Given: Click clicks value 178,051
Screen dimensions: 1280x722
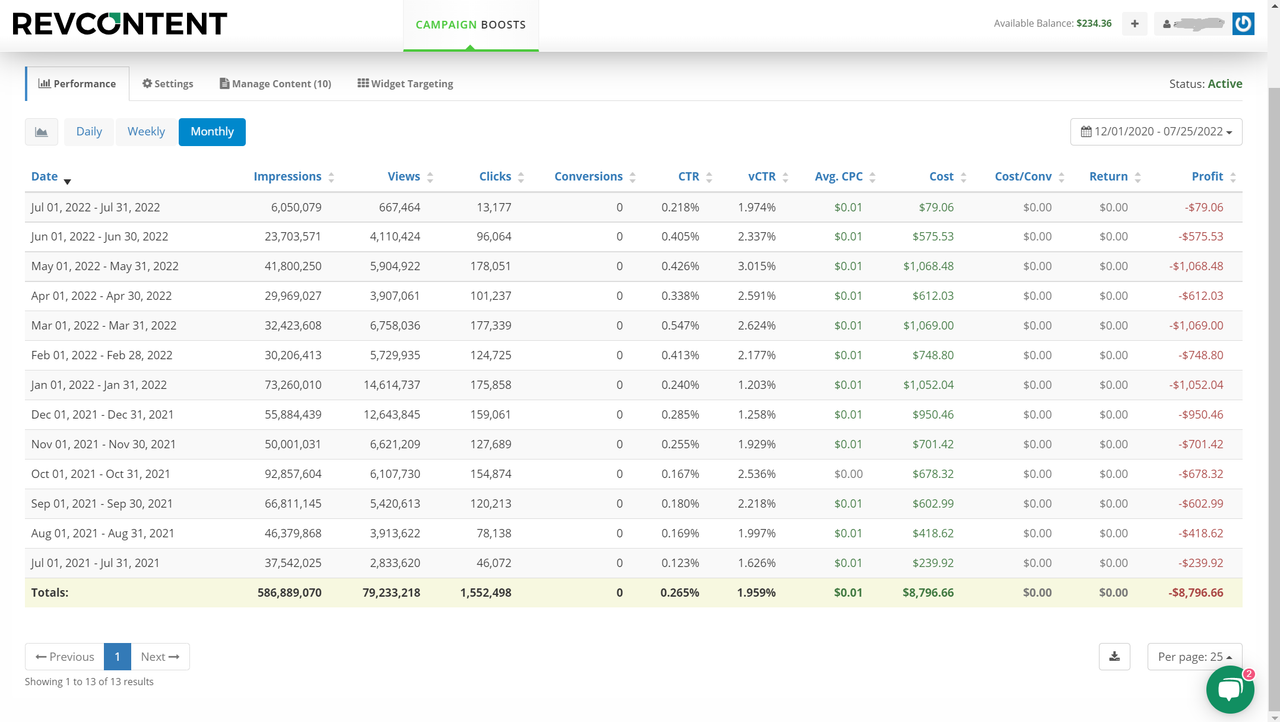Looking at the screenshot, I should [491, 266].
